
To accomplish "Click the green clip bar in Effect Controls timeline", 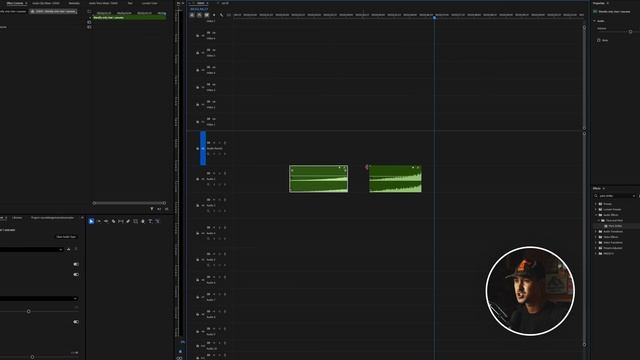I will tap(130, 18).
